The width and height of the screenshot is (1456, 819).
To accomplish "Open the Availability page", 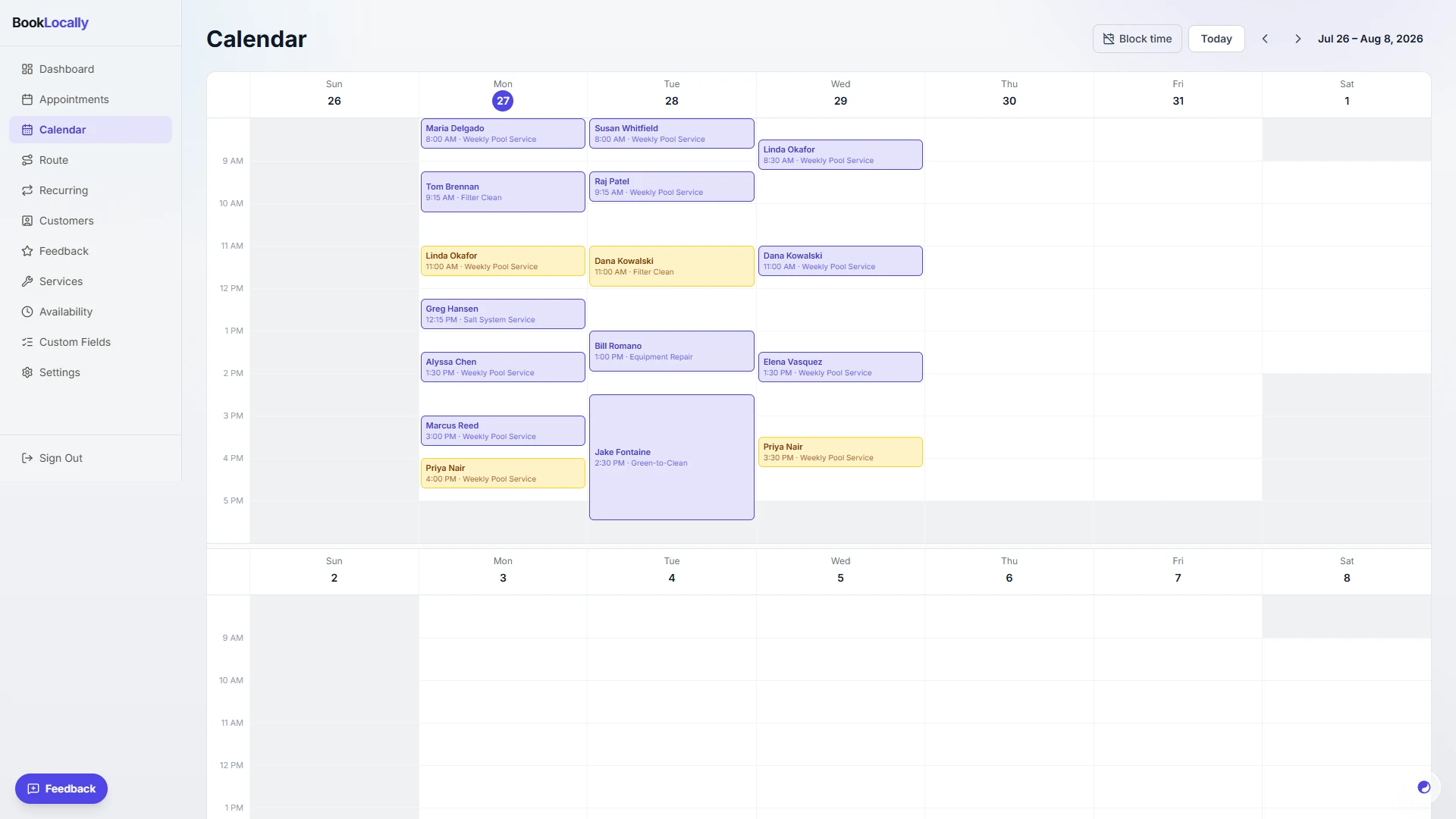I will 91,312.
